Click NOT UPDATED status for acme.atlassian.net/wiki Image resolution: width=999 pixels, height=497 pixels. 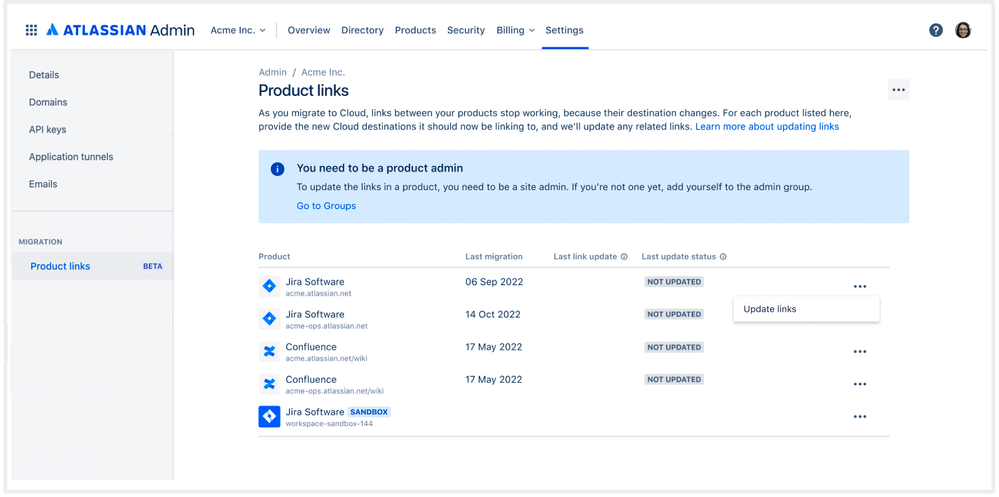[674, 347]
